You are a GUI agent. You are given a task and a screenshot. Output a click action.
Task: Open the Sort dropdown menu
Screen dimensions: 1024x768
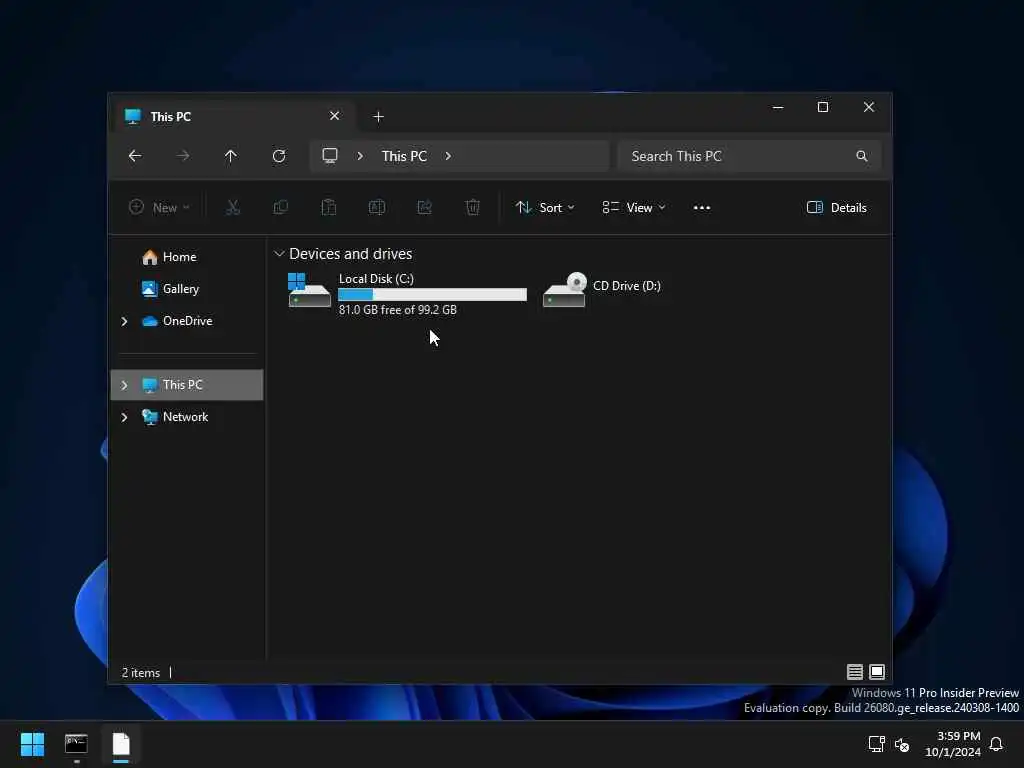point(545,208)
